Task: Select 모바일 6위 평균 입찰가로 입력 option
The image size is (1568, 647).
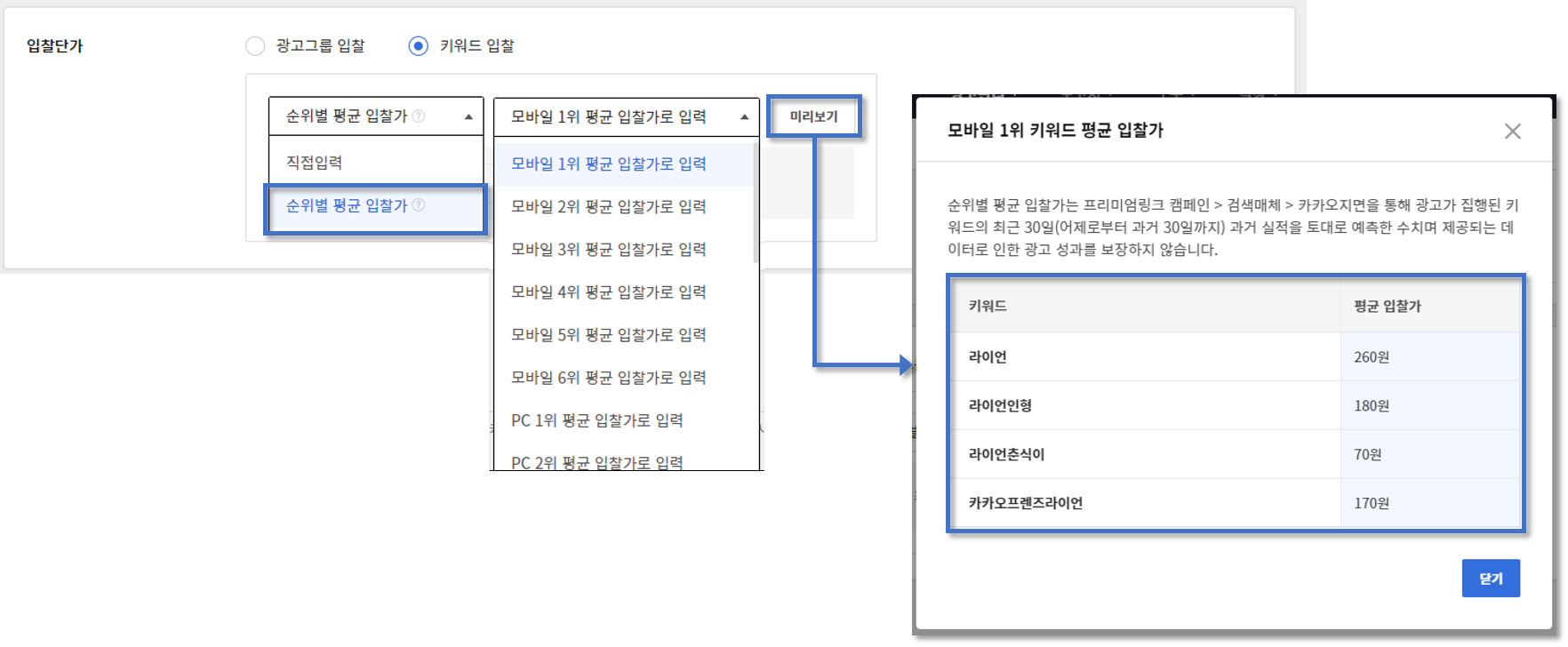Action: [624, 378]
